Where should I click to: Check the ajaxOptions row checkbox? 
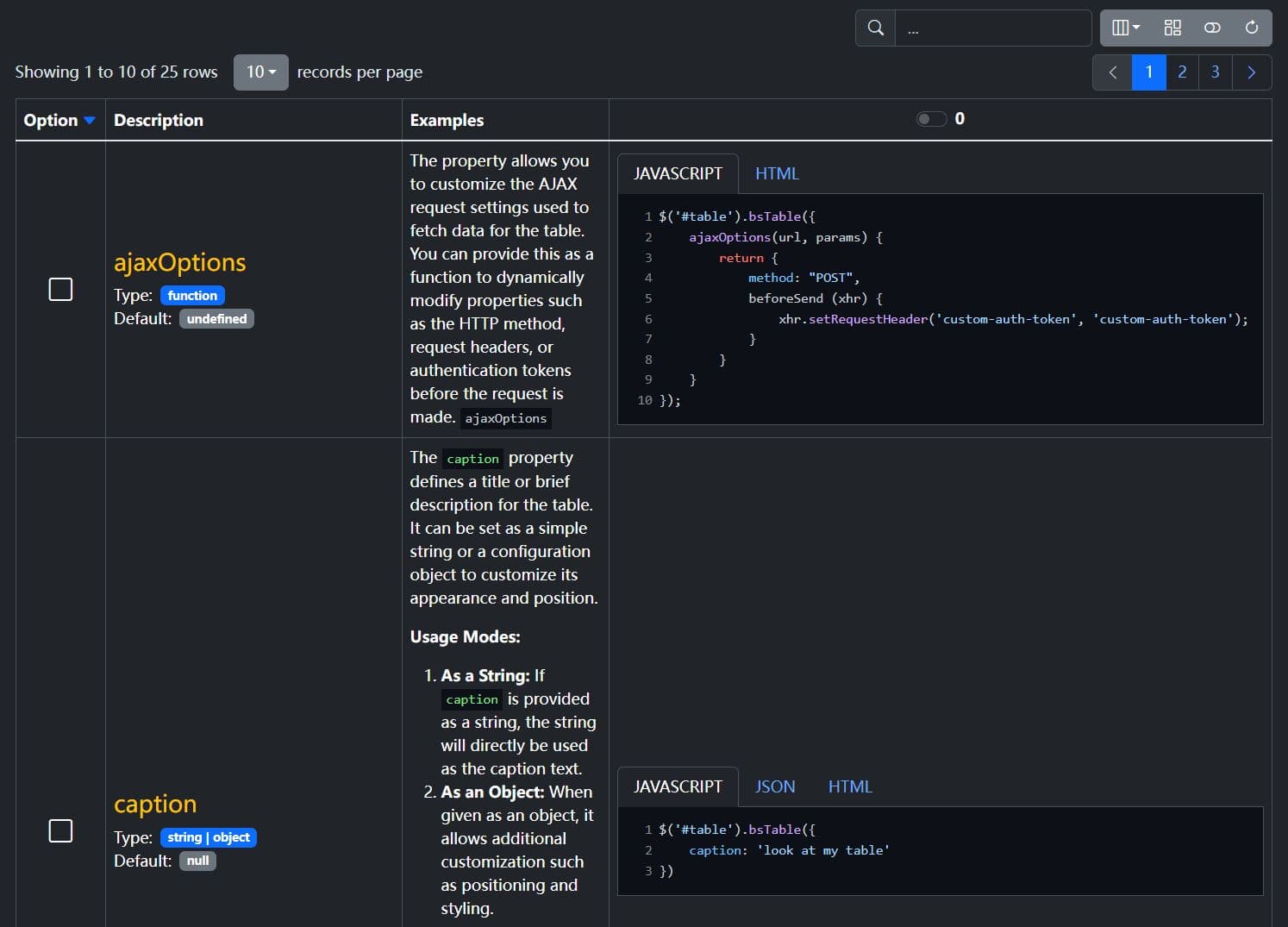(60, 290)
